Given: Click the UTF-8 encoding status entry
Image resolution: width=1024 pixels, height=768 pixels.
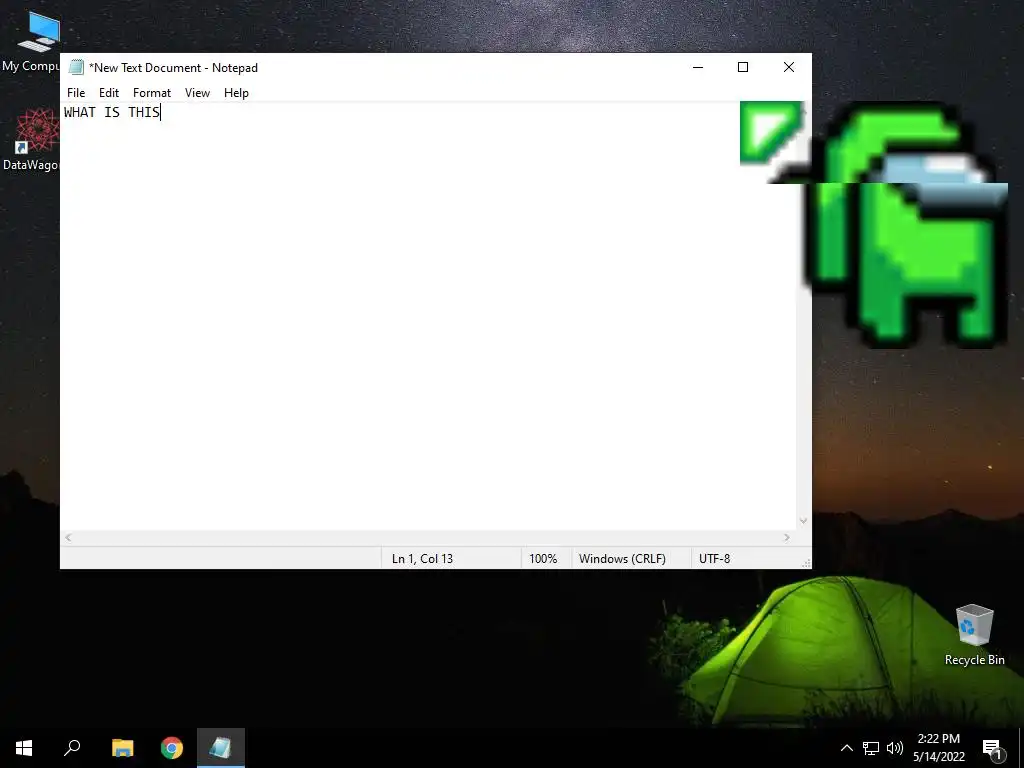Looking at the screenshot, I should point(714,558).
